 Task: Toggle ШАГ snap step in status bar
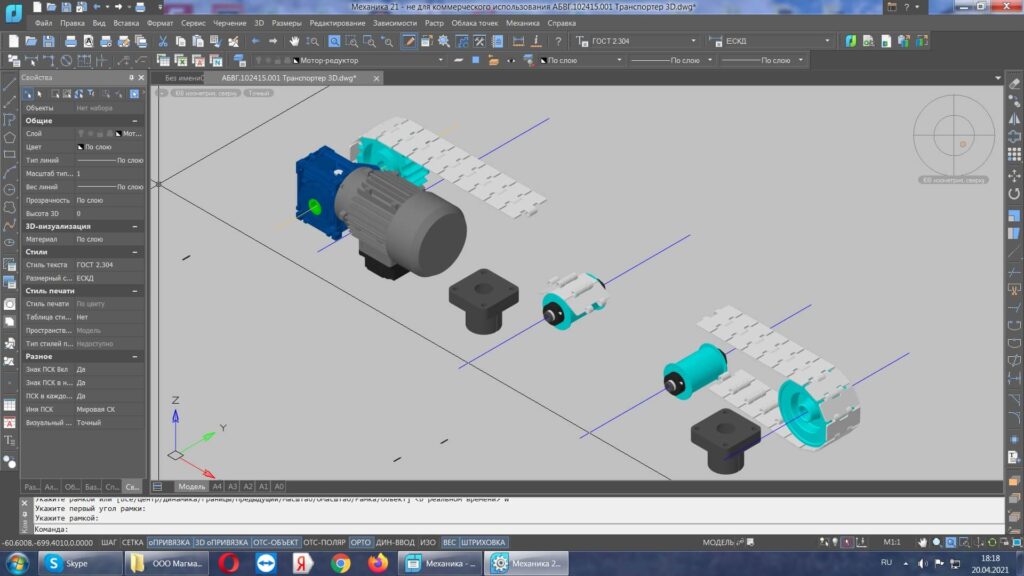point(108,542)
